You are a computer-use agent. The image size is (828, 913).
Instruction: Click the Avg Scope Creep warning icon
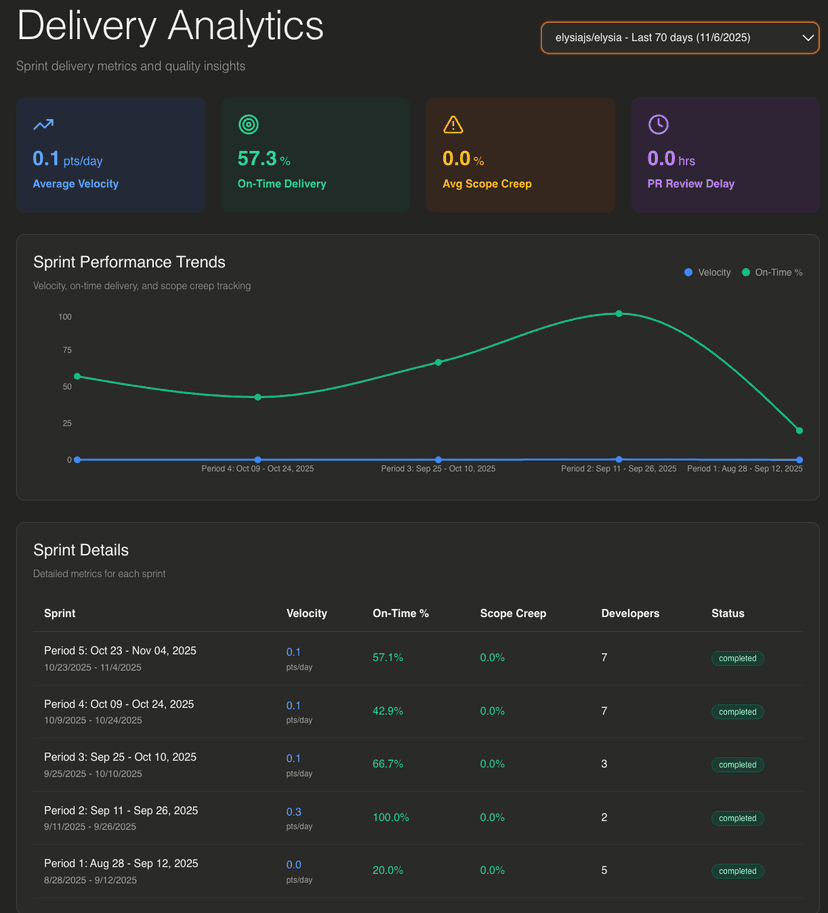[453, 124]
